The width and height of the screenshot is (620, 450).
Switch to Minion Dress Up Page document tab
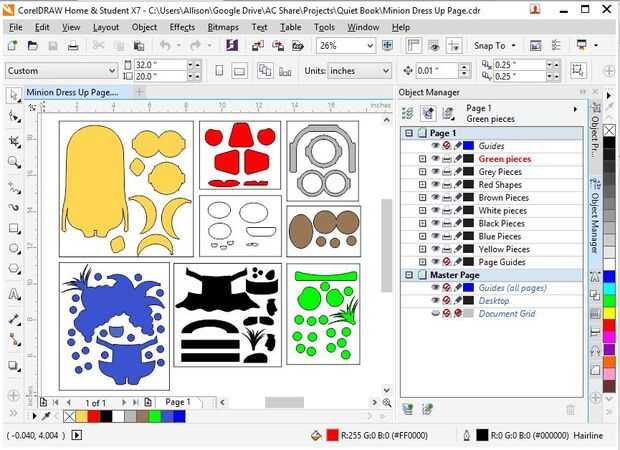tap(73, 93)
